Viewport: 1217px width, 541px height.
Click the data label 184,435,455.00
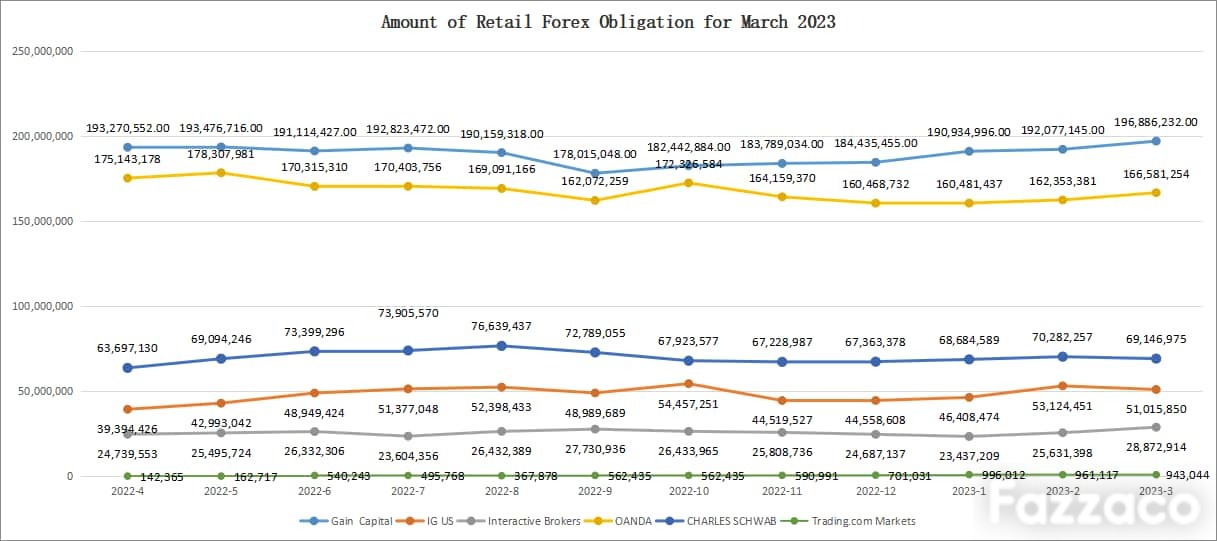point(876,143)
